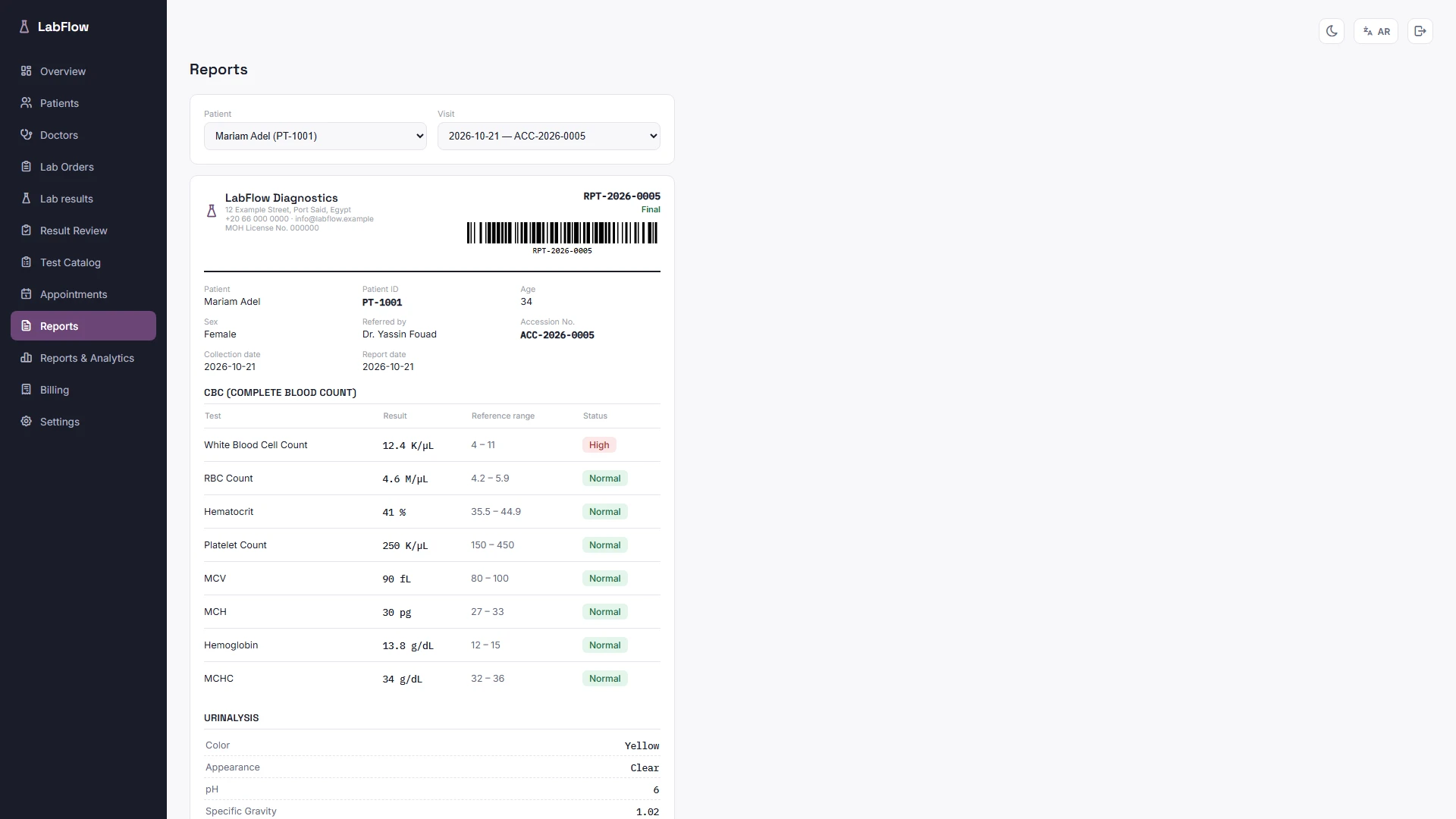
Task: Click the logout icon at top right
Action: tap(1420, 31)
